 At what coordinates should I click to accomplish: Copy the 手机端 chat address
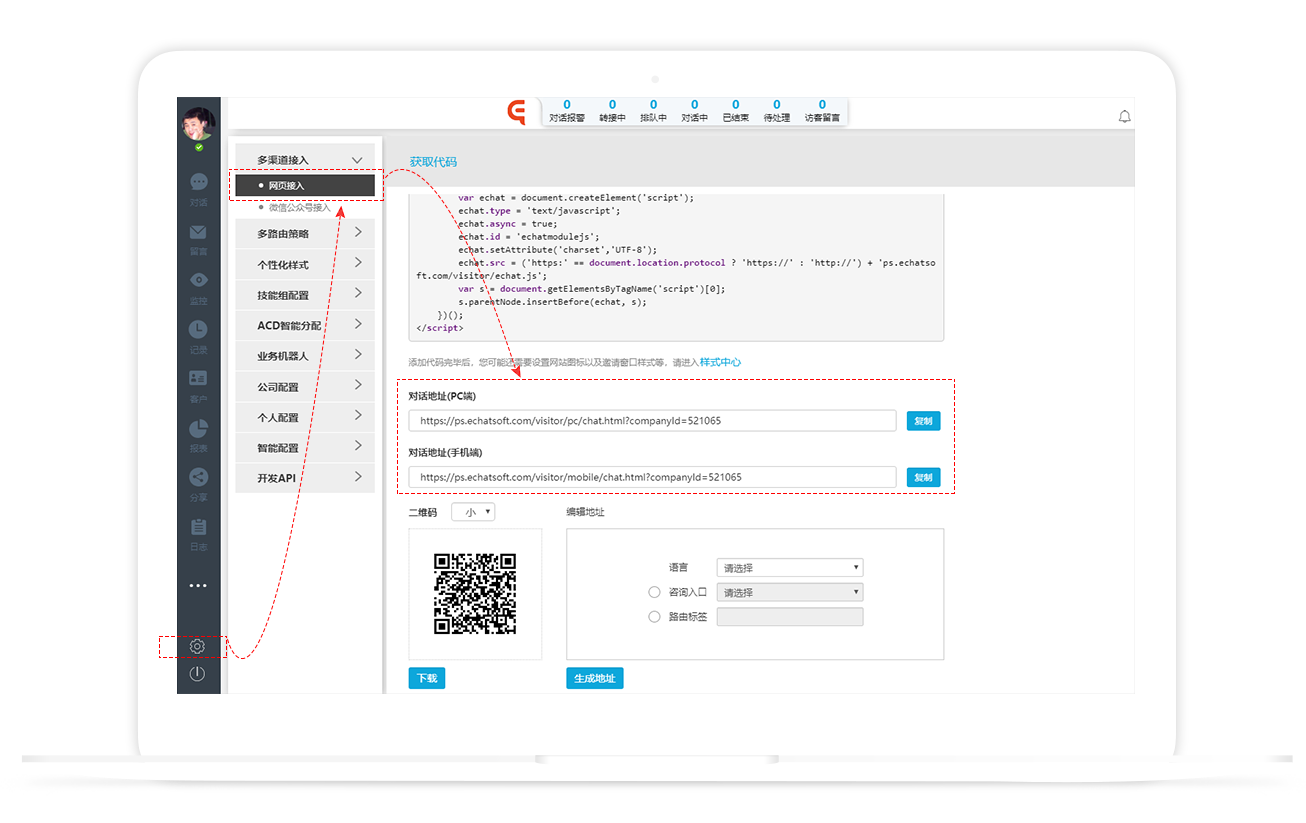923,477
